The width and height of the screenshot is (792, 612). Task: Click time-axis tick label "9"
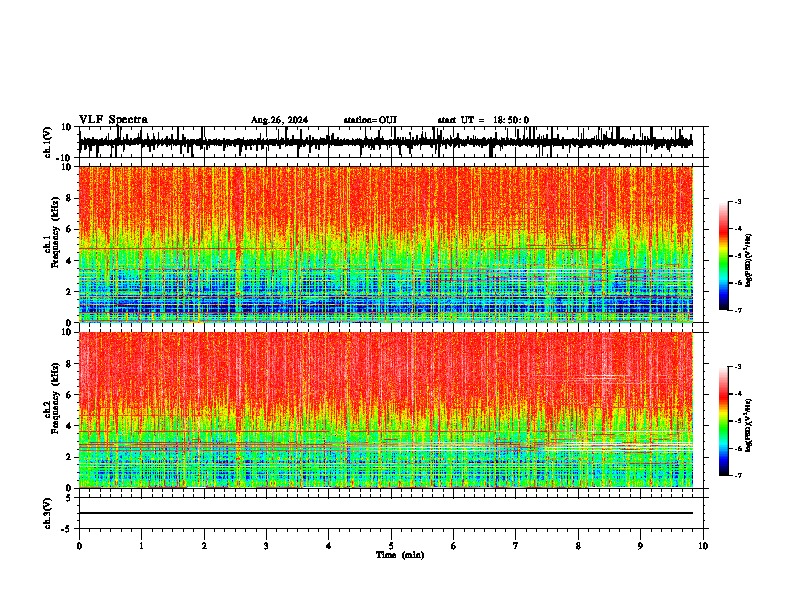[640, 546]
